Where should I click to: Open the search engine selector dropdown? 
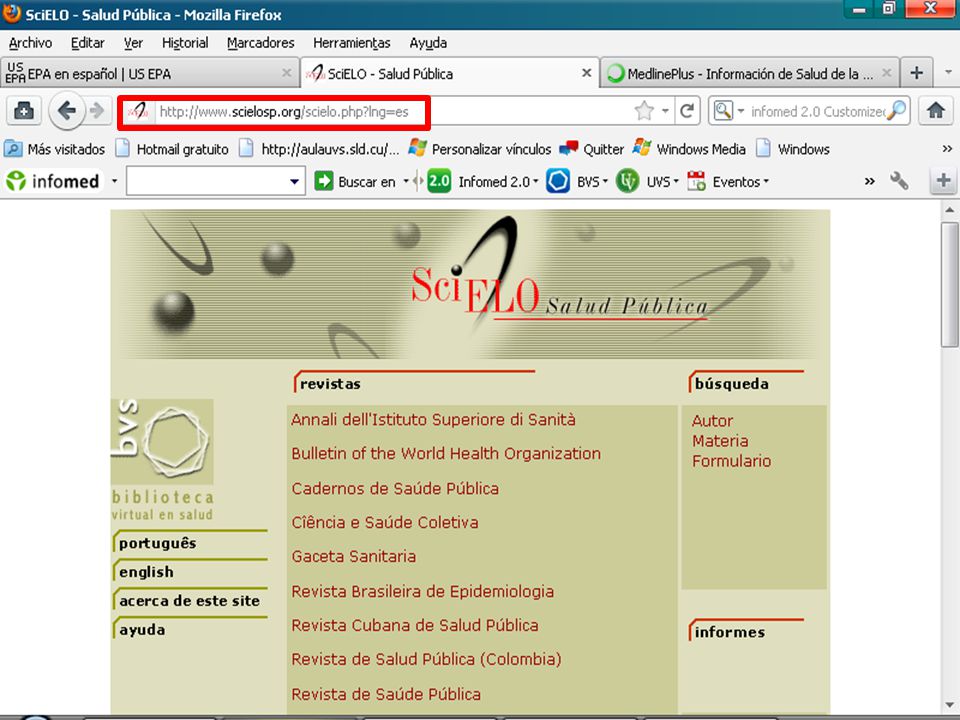click(x=740, y=111)
